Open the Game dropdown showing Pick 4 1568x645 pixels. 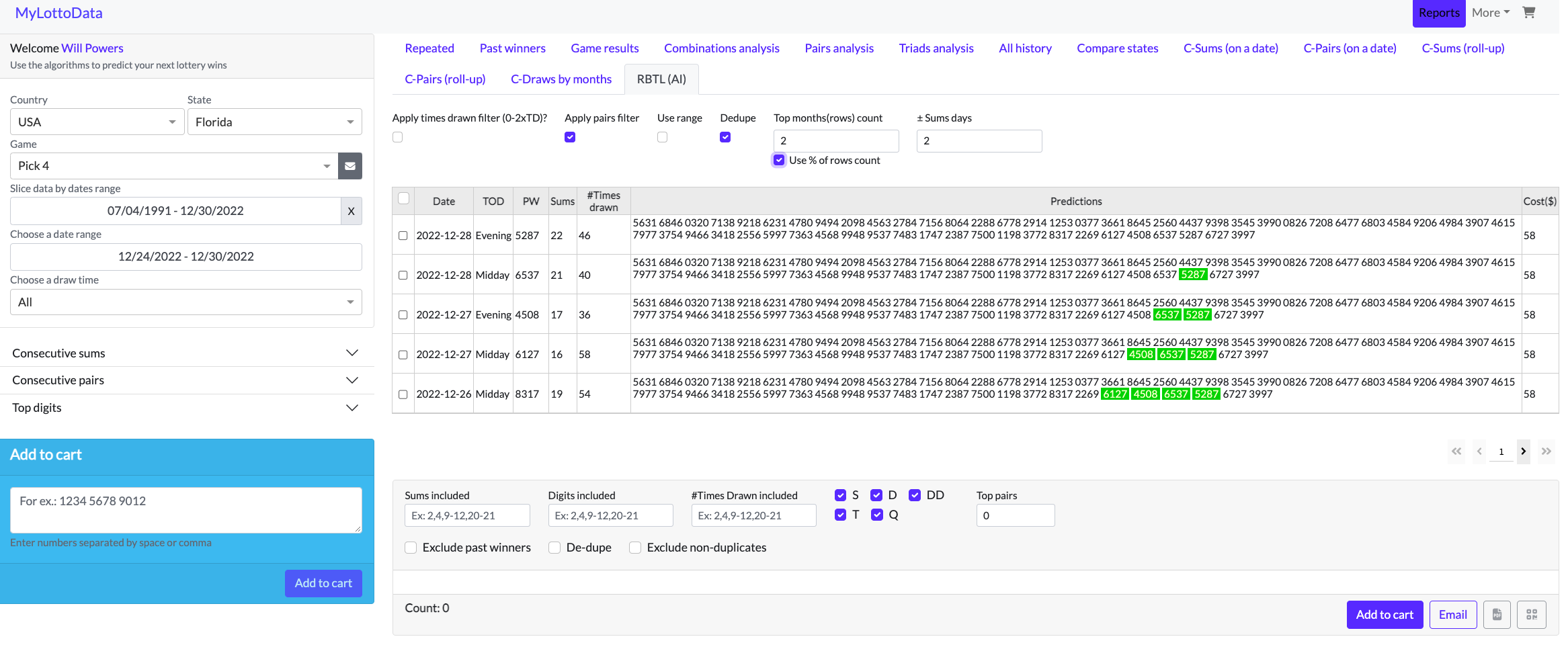point(174,166)
